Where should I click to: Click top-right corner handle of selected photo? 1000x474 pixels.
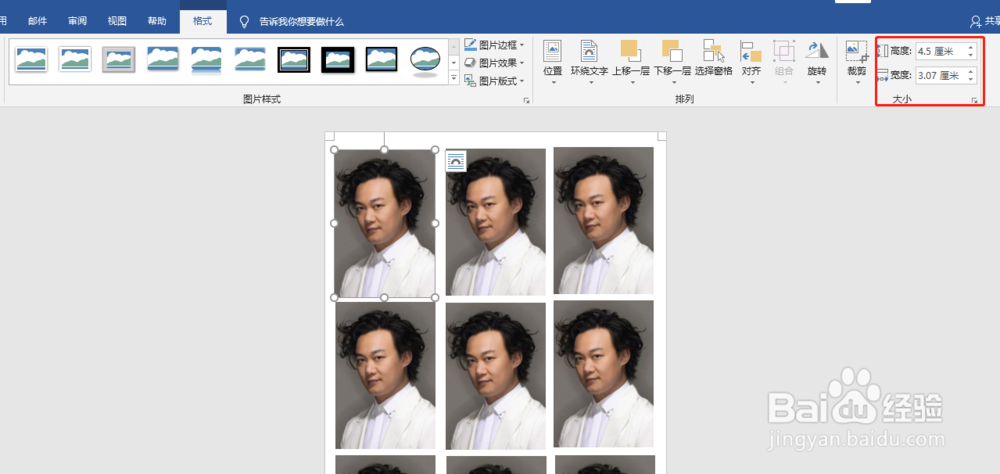coord(435,149)
